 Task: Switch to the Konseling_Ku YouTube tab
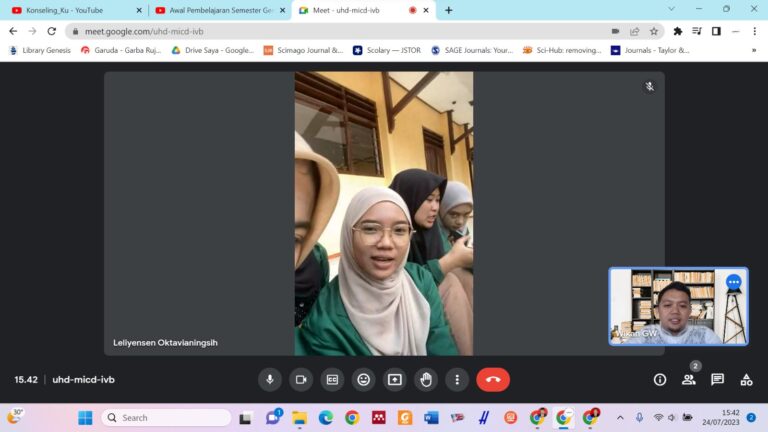70,10
